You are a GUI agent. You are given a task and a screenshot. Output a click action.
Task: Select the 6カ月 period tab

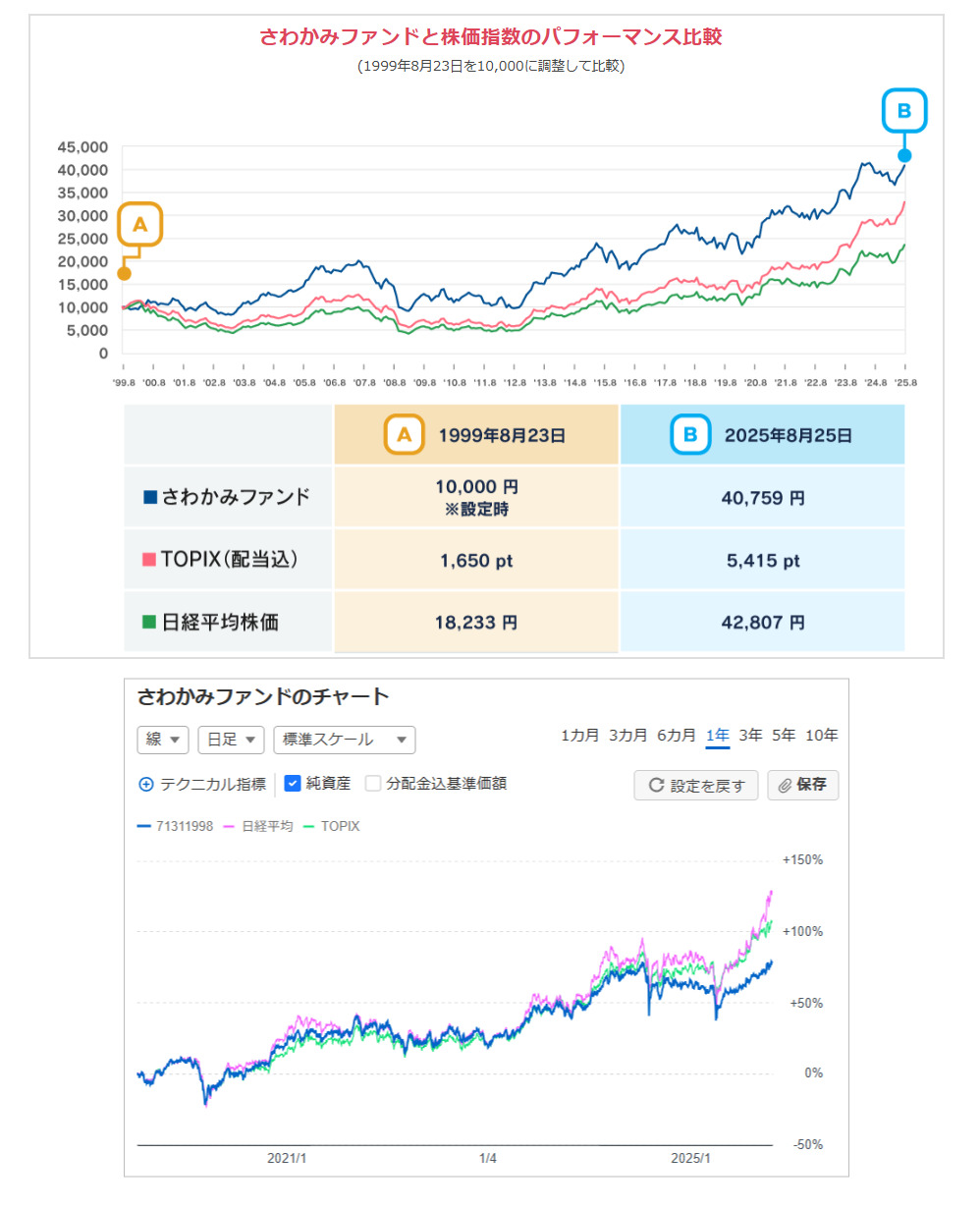(676, 736)
